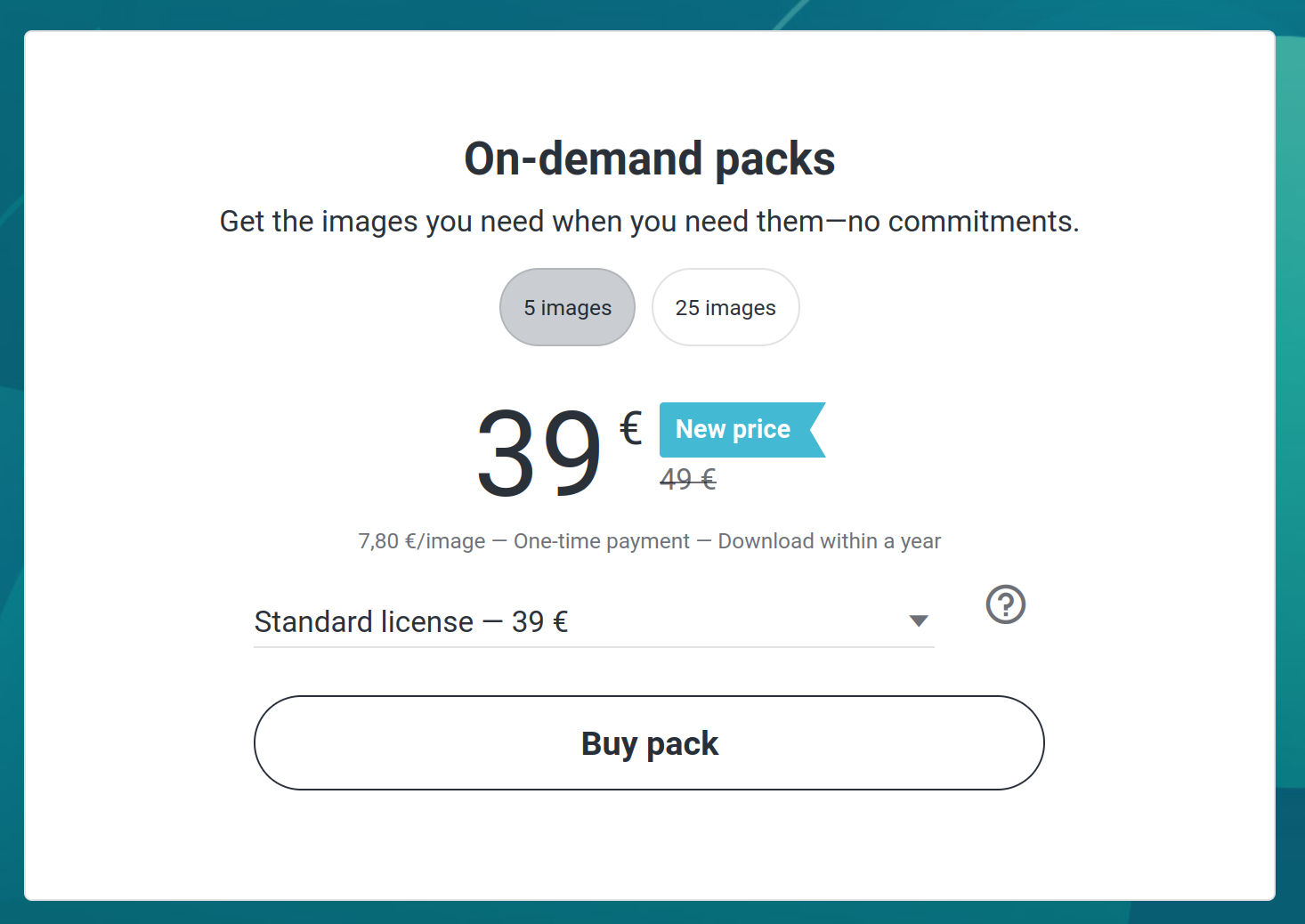Click the New price ribbon badge

tap(742, 429)
